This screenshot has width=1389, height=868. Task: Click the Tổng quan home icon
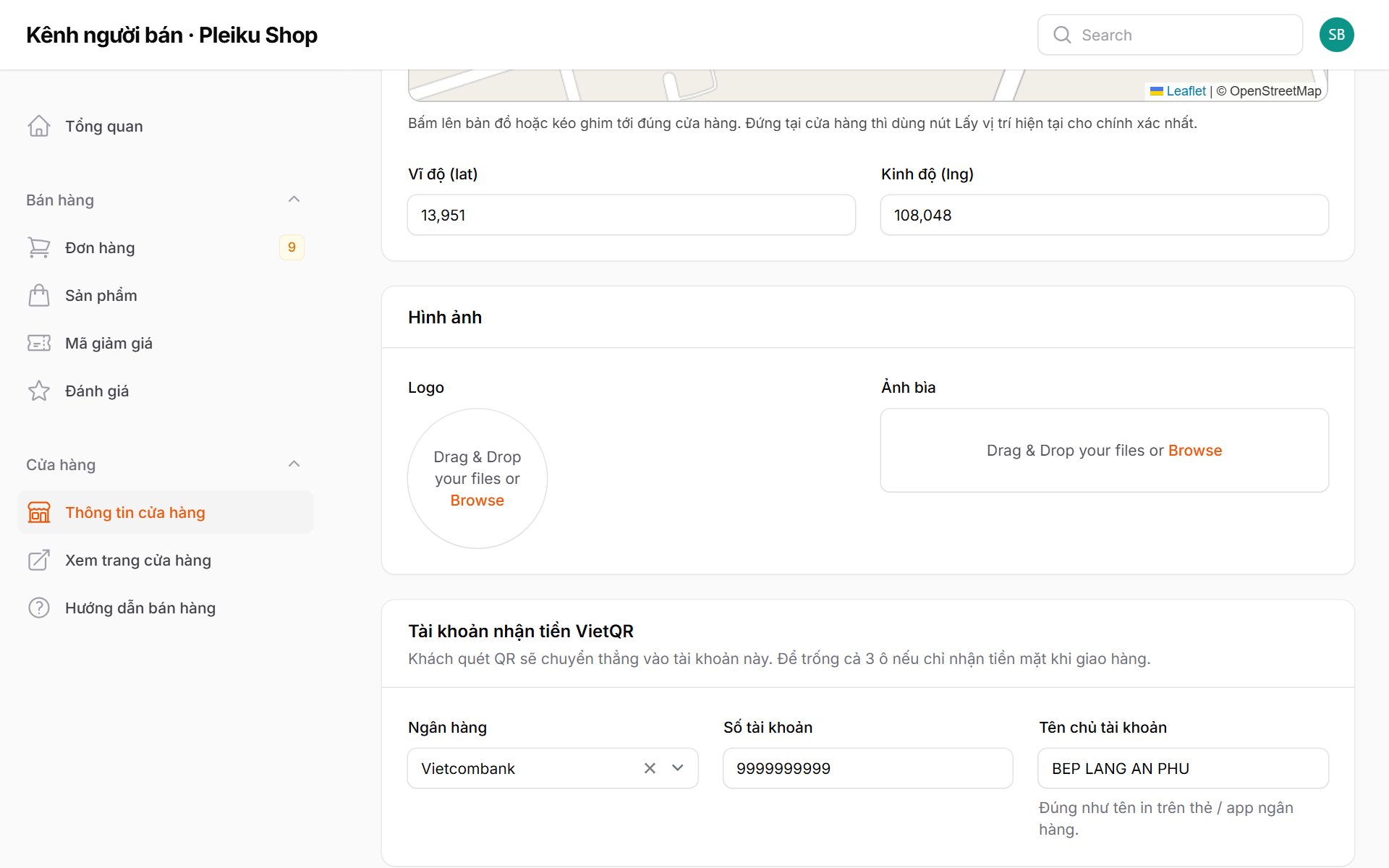[x=39, y=126]
